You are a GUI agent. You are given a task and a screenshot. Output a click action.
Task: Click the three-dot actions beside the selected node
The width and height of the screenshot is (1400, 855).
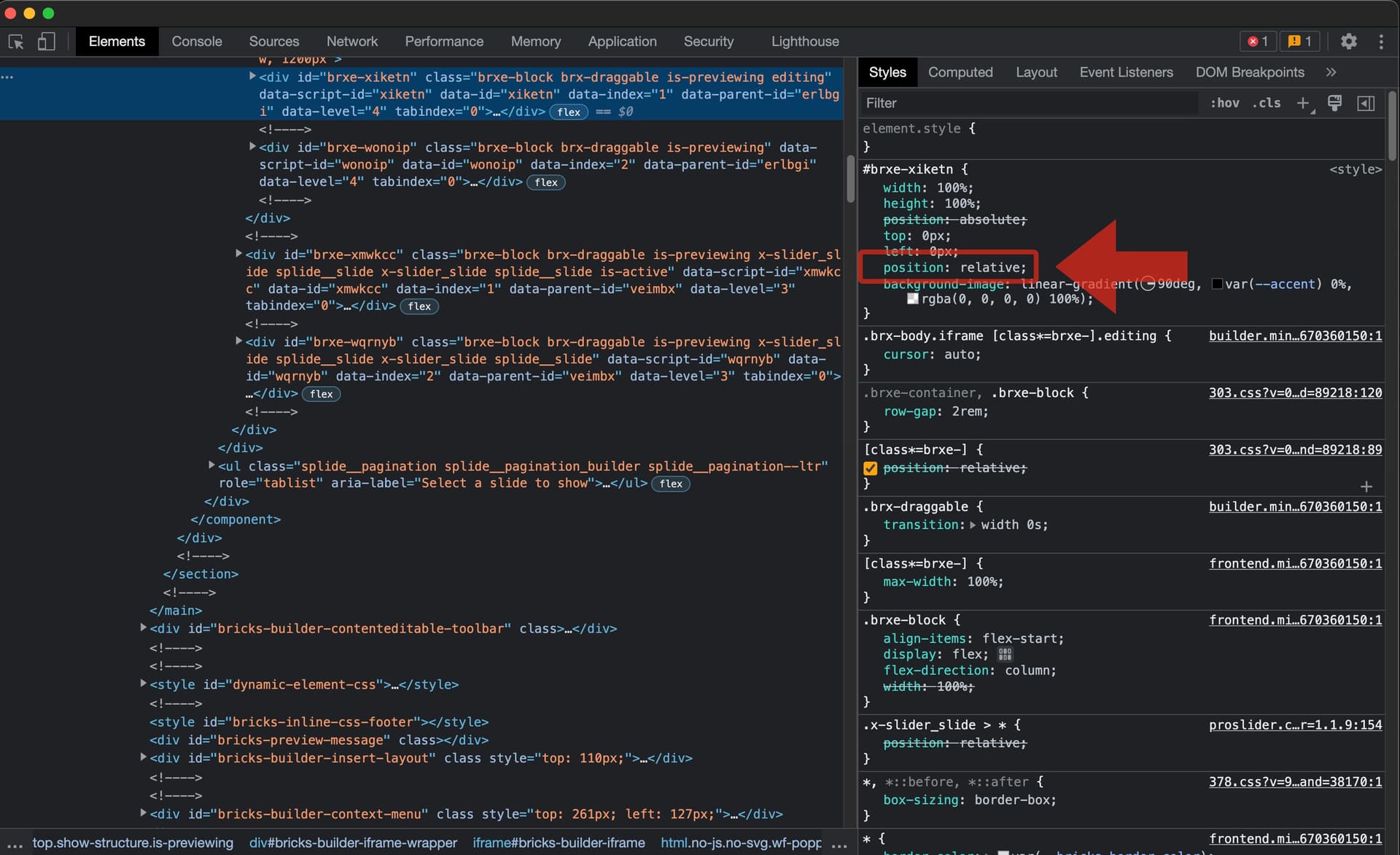(x=7, y=77)
